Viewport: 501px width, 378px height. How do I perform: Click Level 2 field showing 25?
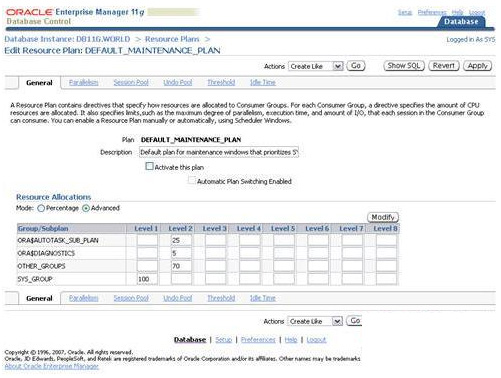(x=181, y=240)
